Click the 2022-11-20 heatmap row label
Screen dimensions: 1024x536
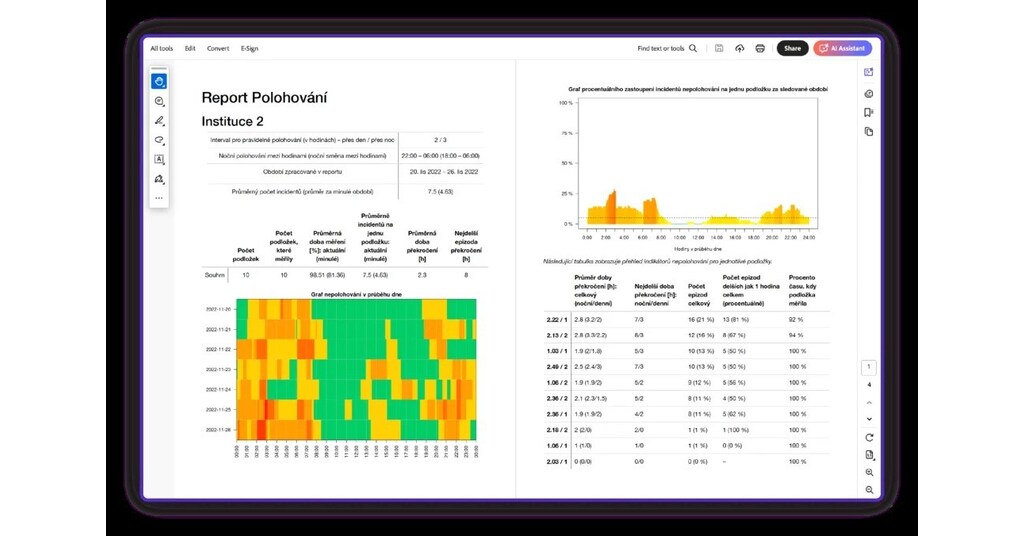[x=218, y=309]
